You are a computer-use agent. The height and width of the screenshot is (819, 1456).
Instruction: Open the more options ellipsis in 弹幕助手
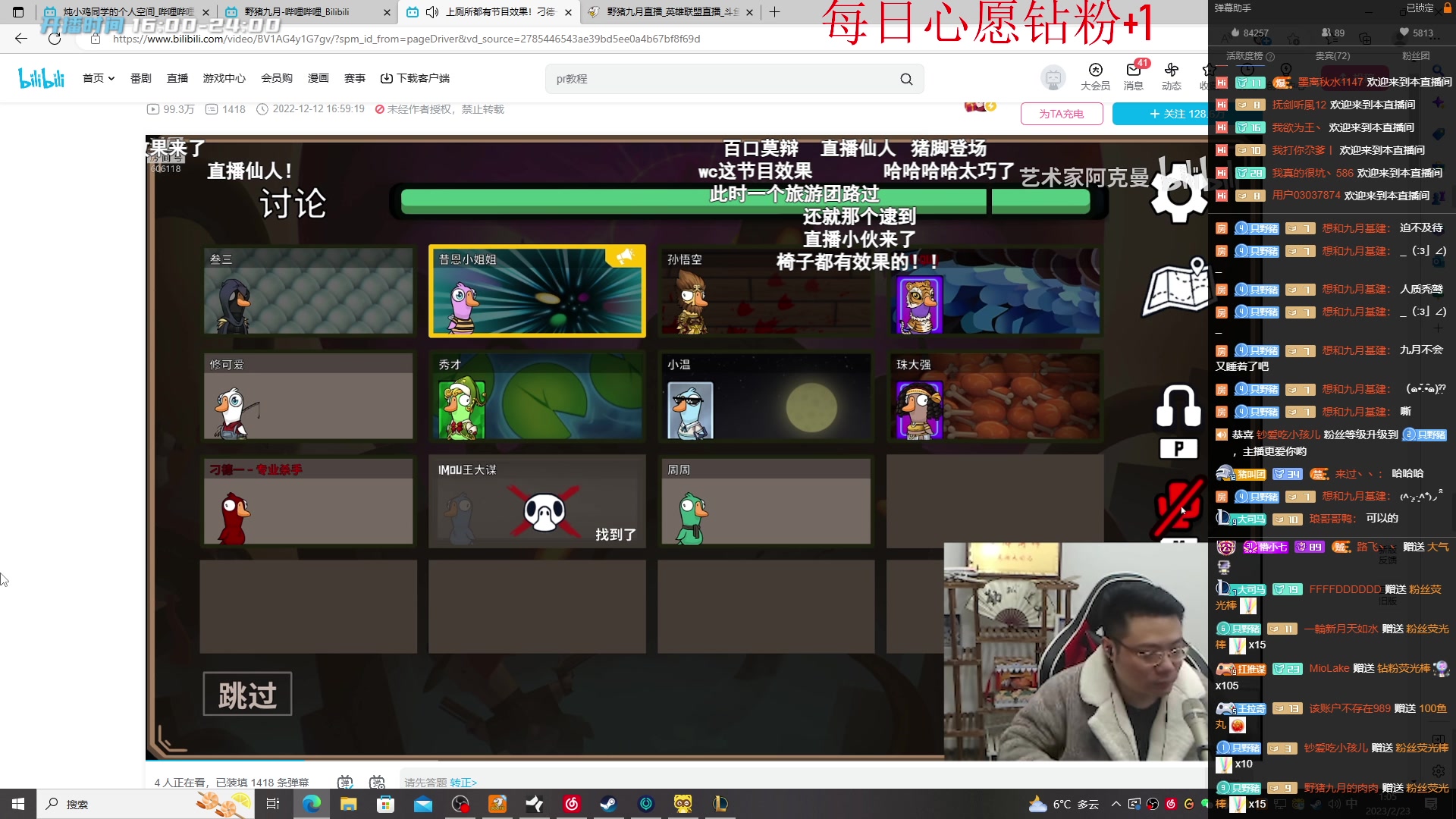(x=1435, y=39)
